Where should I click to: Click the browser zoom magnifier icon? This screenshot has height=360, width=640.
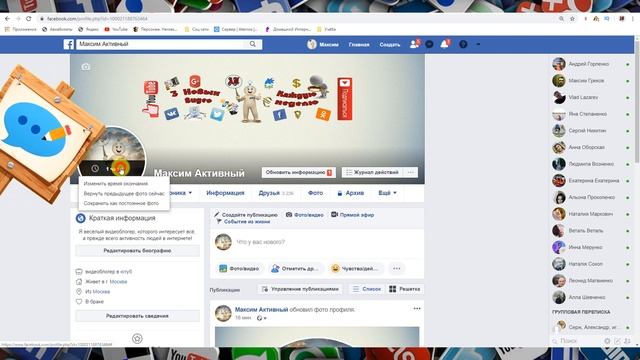[x=562, y=19]
